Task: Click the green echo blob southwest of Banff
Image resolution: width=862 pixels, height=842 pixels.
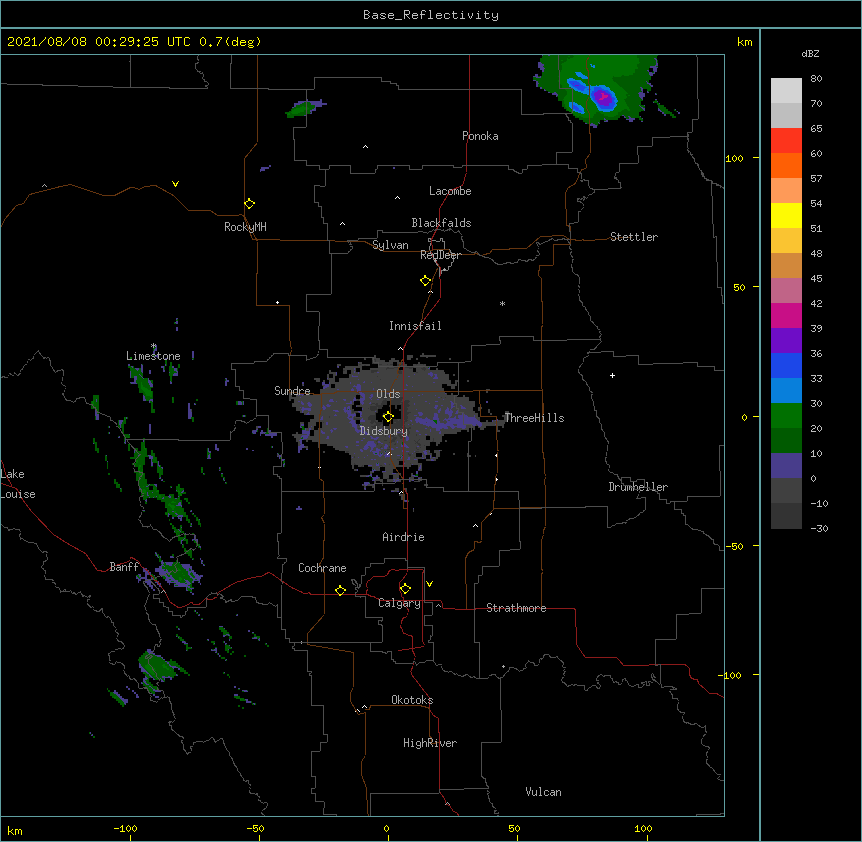Action: pos(159,667)
